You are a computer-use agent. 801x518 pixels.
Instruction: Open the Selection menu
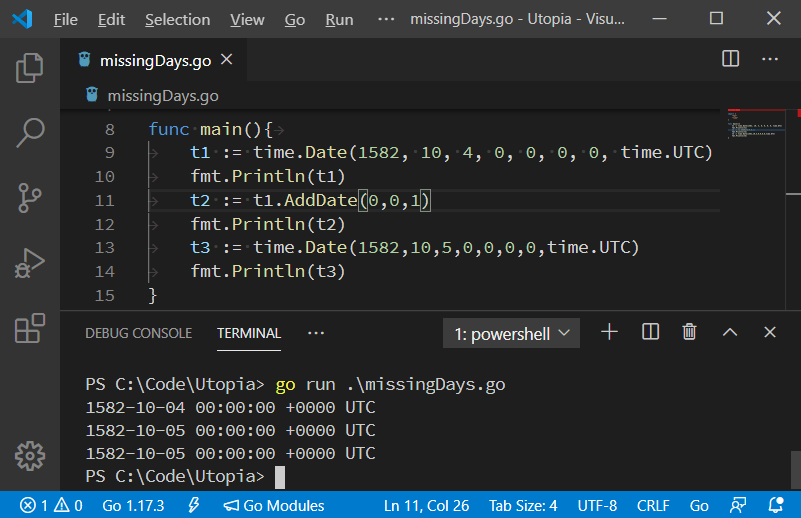(x=177, y=19)
